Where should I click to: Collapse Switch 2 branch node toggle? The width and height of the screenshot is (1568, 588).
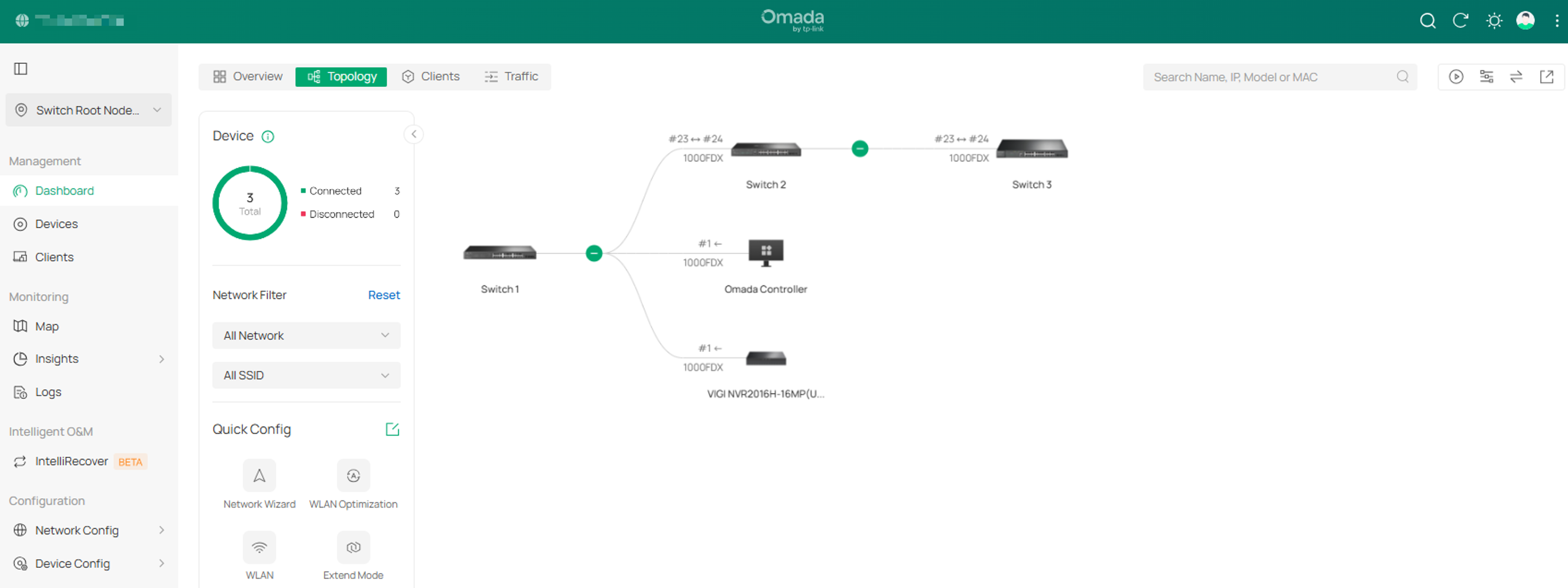tap(859, 148)
